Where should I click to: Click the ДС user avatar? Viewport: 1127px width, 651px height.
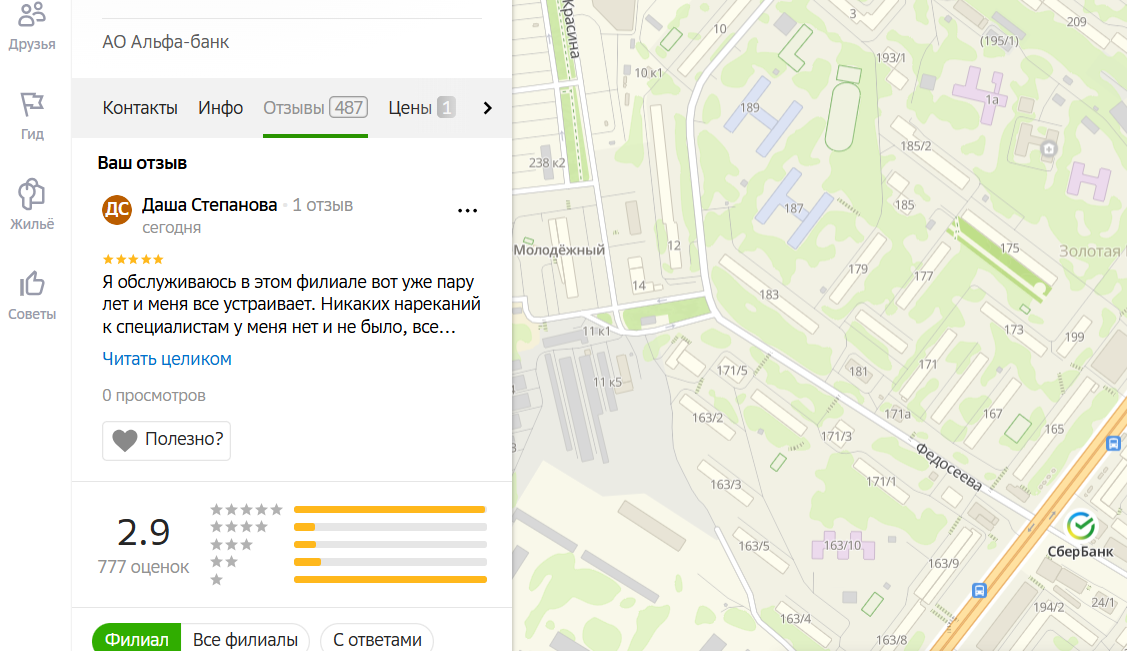(116, 210)
